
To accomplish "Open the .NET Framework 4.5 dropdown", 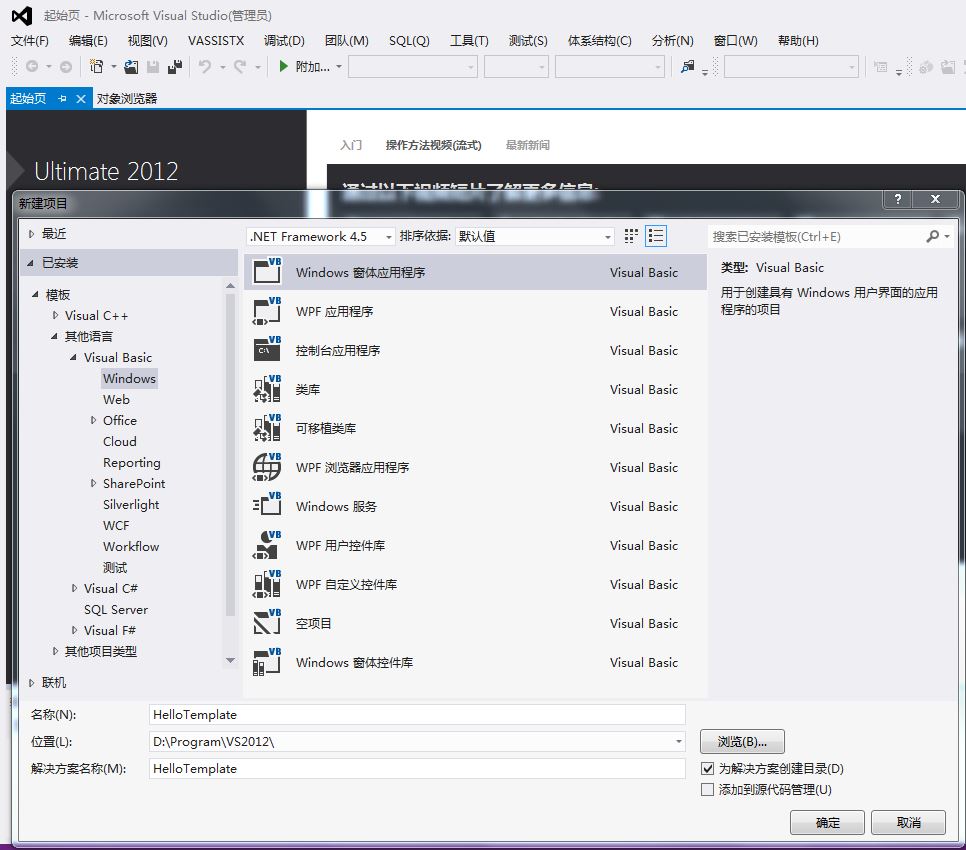I will (321, 237).
